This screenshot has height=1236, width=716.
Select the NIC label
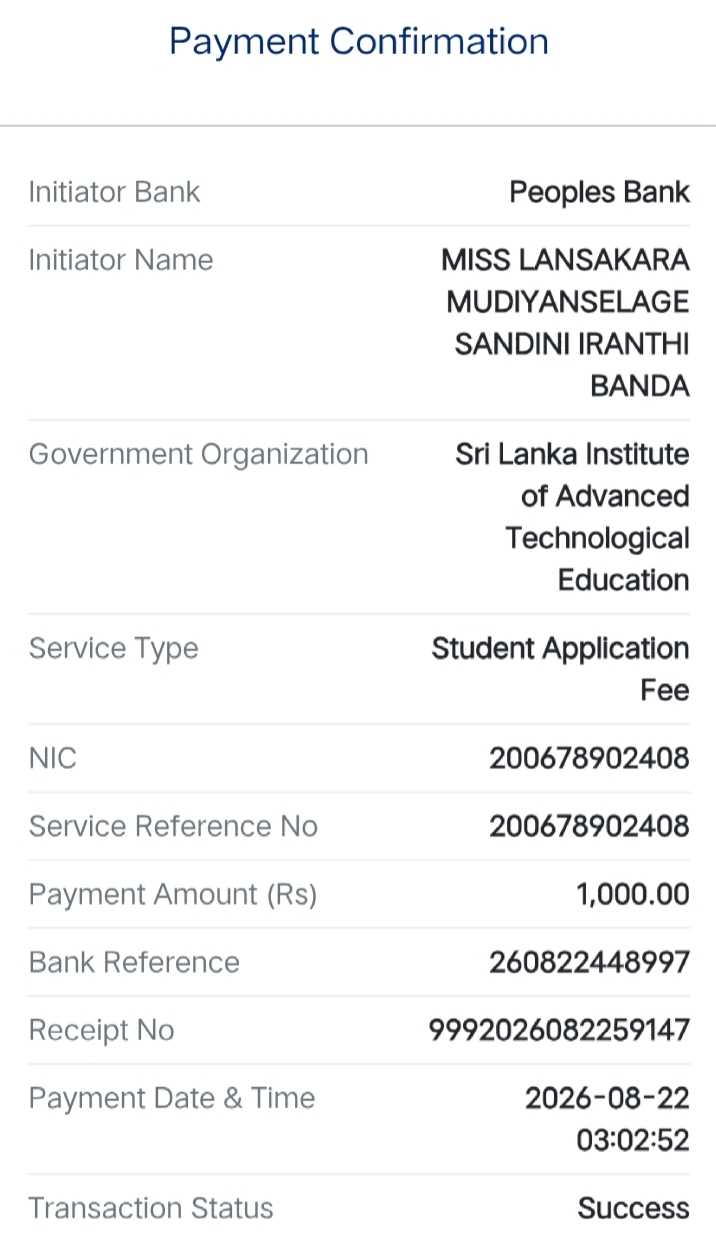52,758
